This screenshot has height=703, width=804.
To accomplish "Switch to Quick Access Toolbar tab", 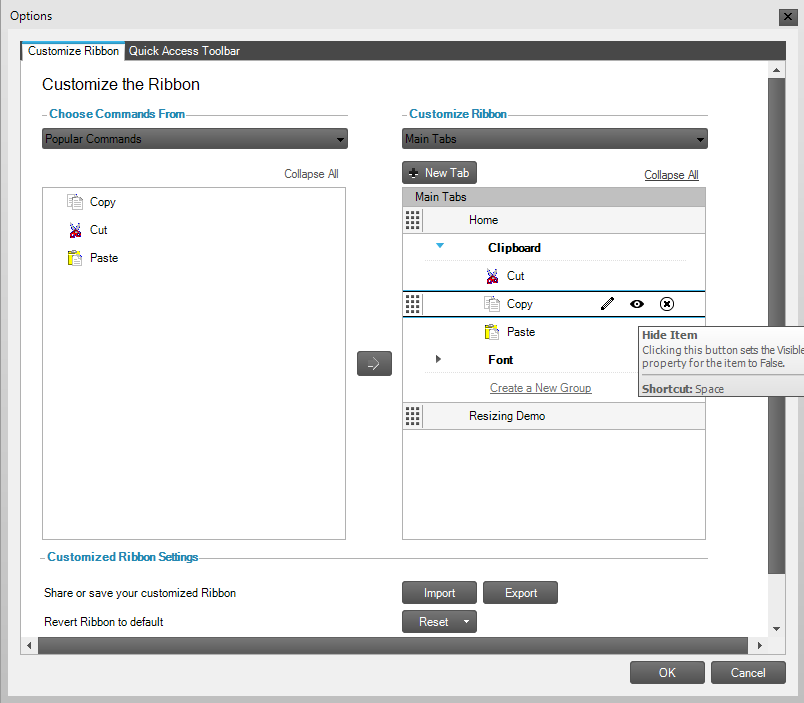I will tap(184, 51).
